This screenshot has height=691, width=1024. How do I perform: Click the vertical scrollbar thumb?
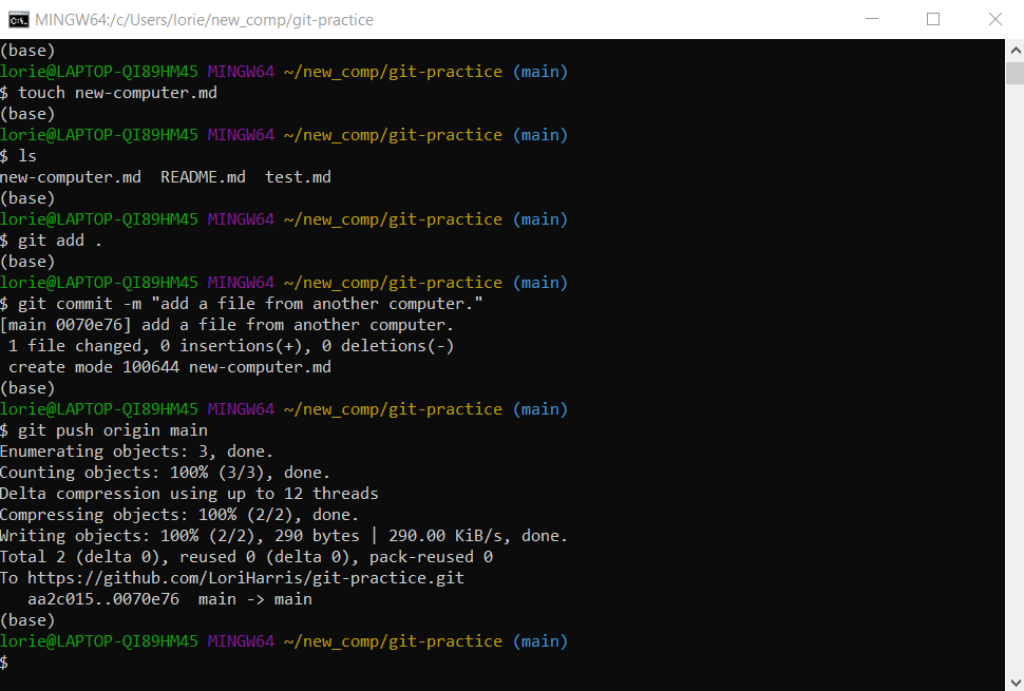[x=1014, y=74]
